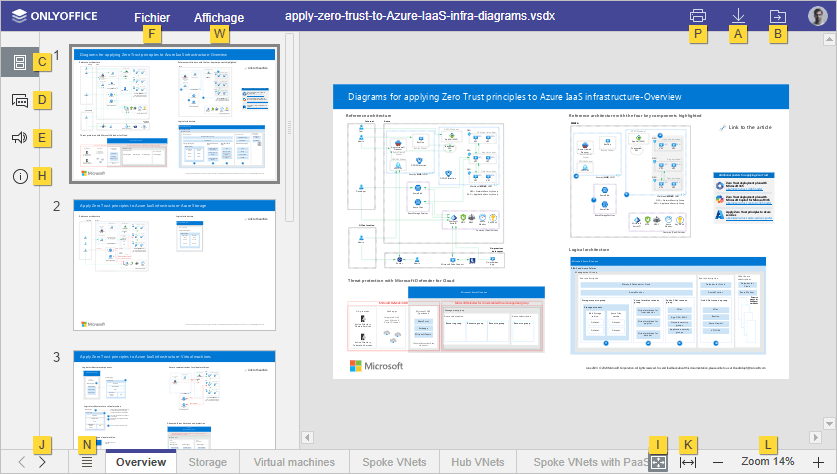Viewport: 837px width, 474px height.
Task: Click the thumbnail panel resize grip
Action: click(x=290, y=127)
